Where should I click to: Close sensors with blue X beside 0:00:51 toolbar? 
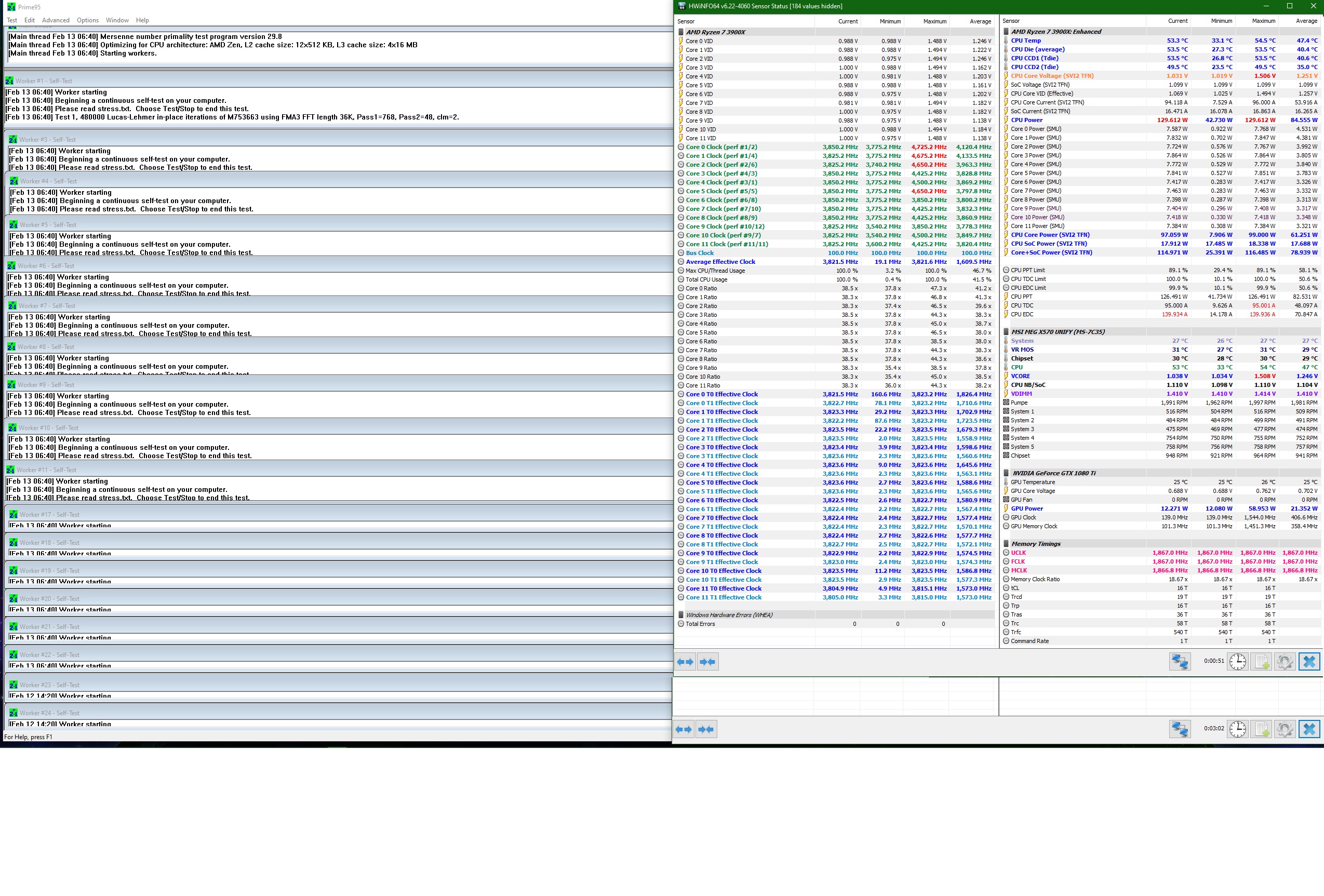1309,661
